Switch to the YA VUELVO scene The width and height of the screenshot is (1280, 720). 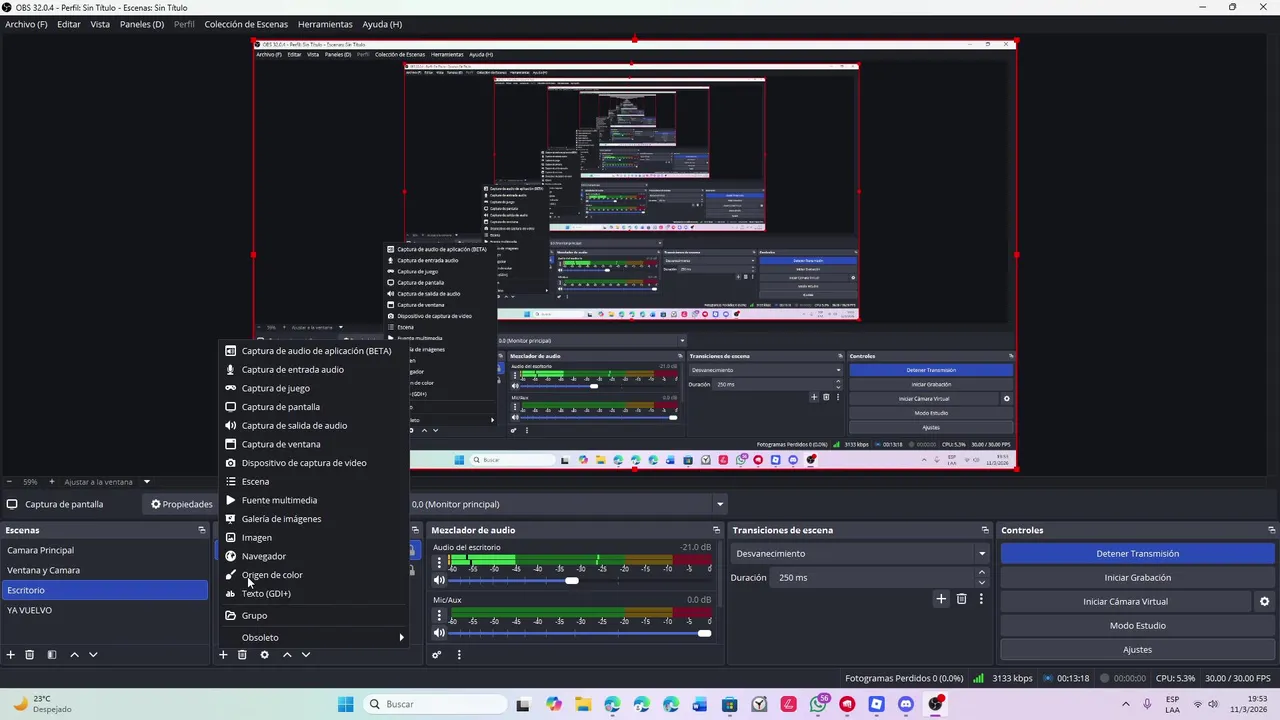point(104,610)
